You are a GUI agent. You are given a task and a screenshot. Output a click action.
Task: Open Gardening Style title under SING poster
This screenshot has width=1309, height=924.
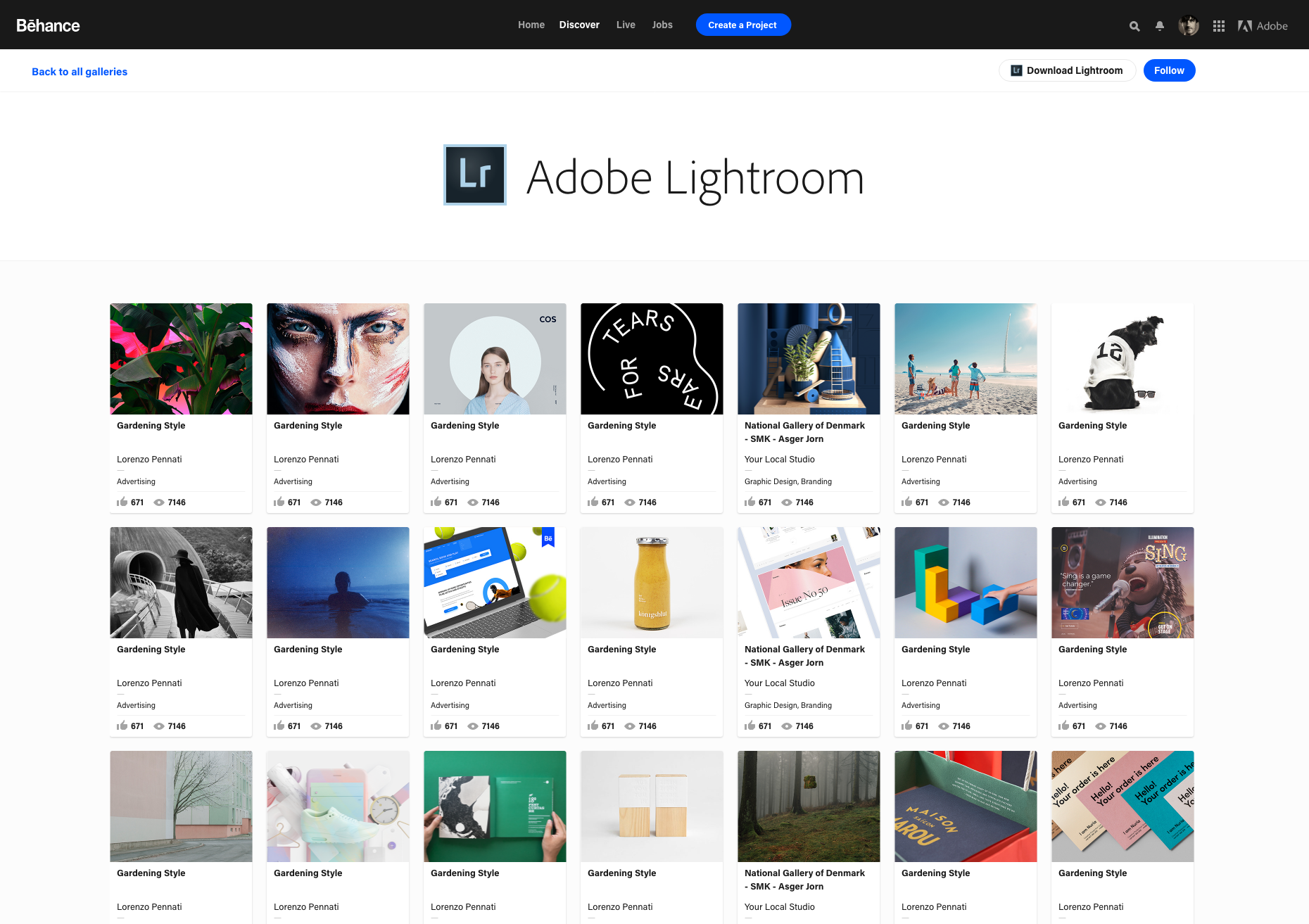[x=1092, y=650]
